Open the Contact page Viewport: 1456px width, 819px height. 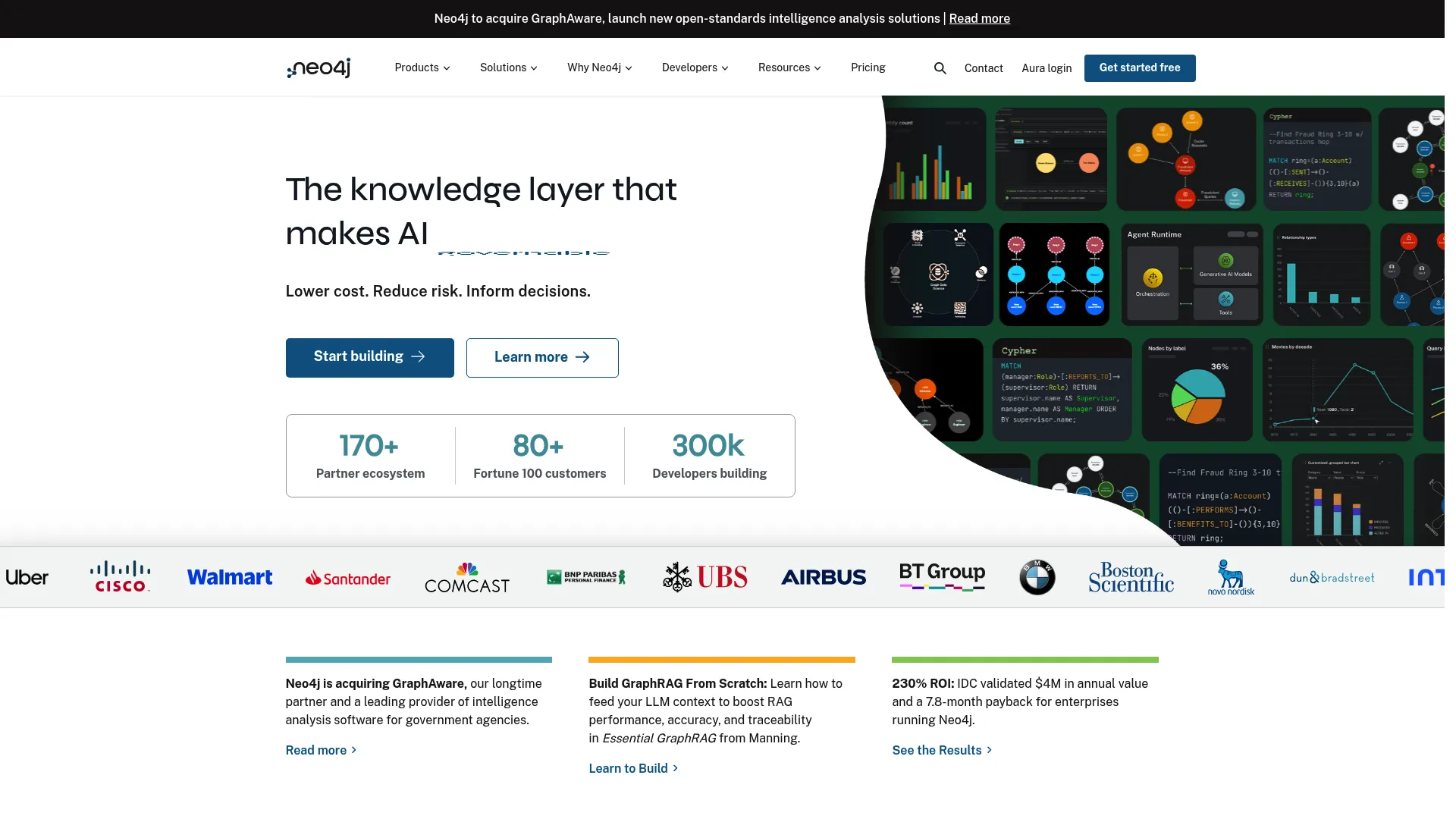pos(984,68)
